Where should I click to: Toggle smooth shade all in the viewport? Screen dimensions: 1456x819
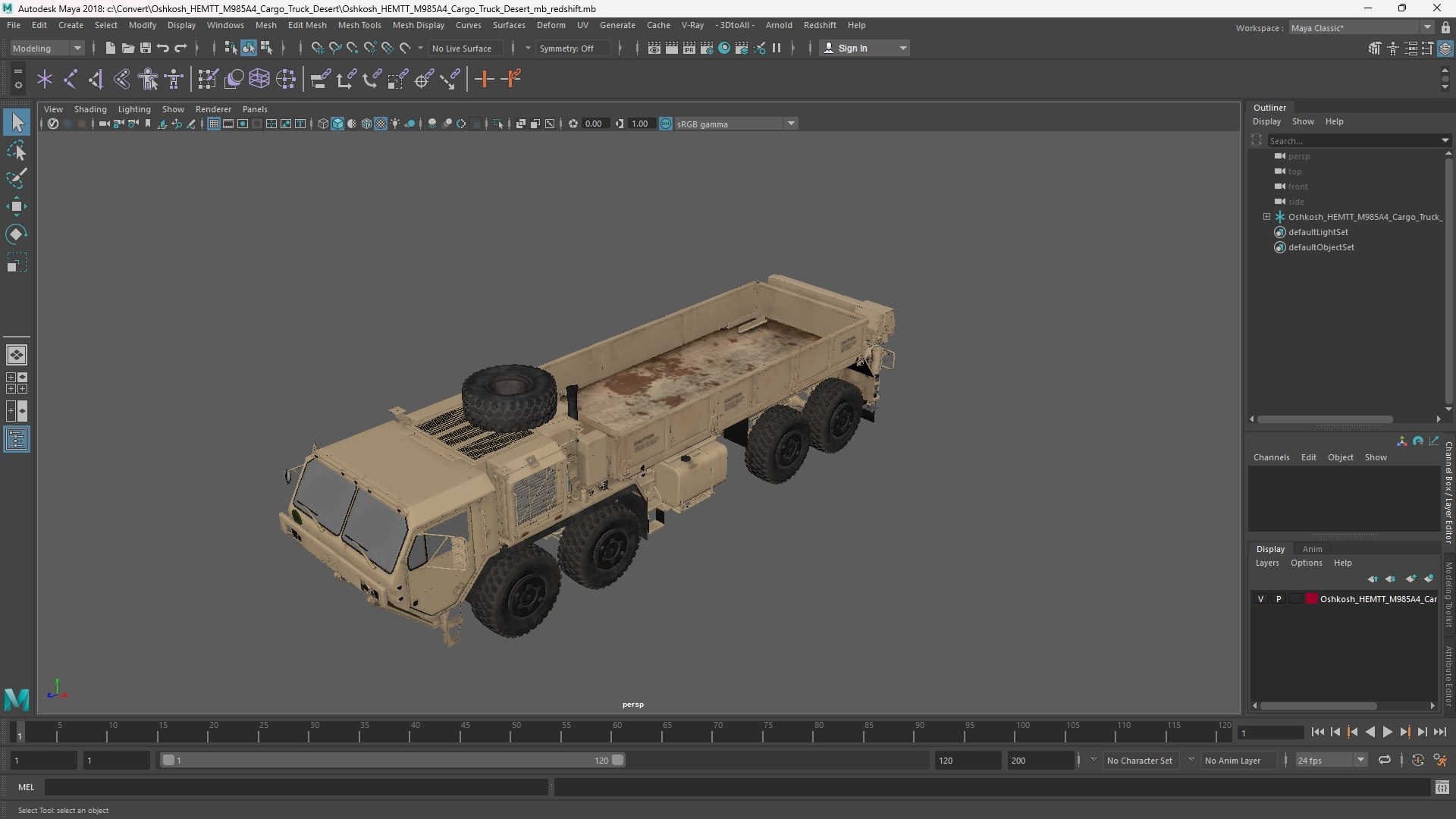(337, 124)
